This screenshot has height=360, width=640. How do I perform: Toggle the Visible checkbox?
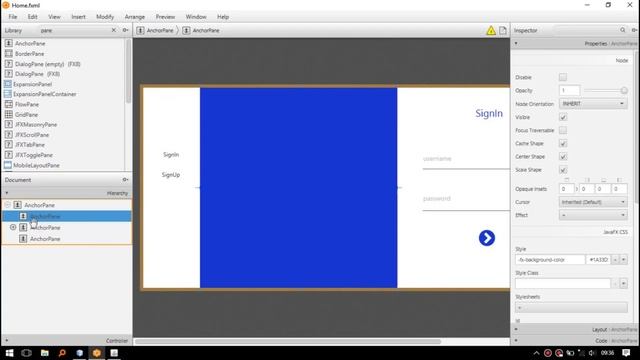563,117
